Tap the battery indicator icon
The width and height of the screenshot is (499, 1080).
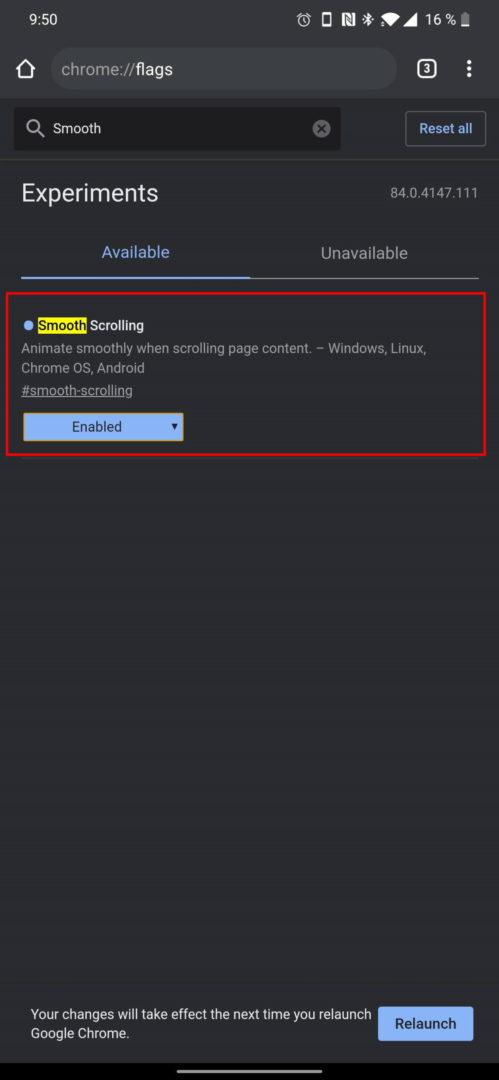[x=465, y=20]
